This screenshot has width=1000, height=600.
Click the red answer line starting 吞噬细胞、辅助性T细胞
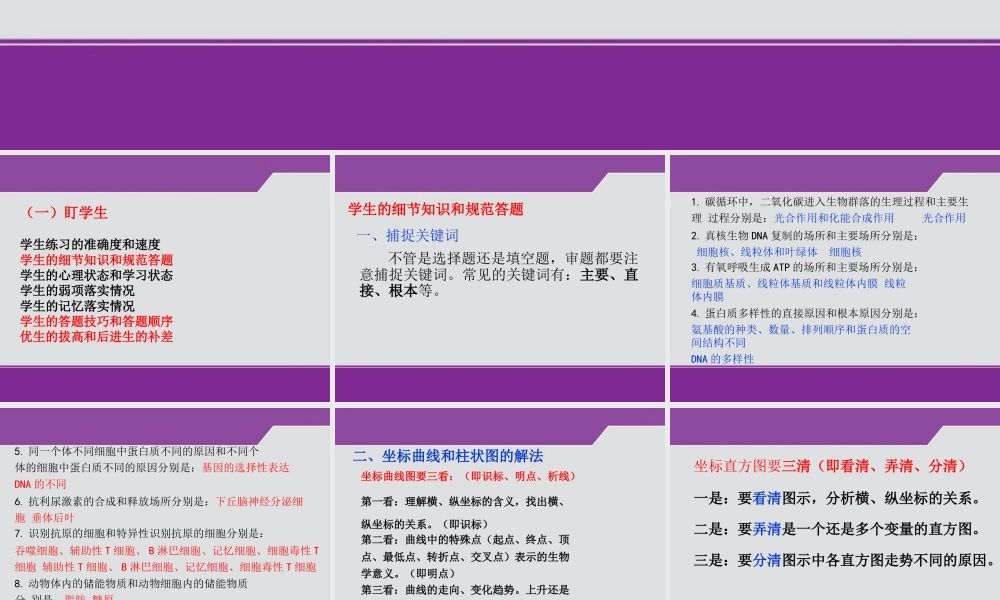point(167,550)
